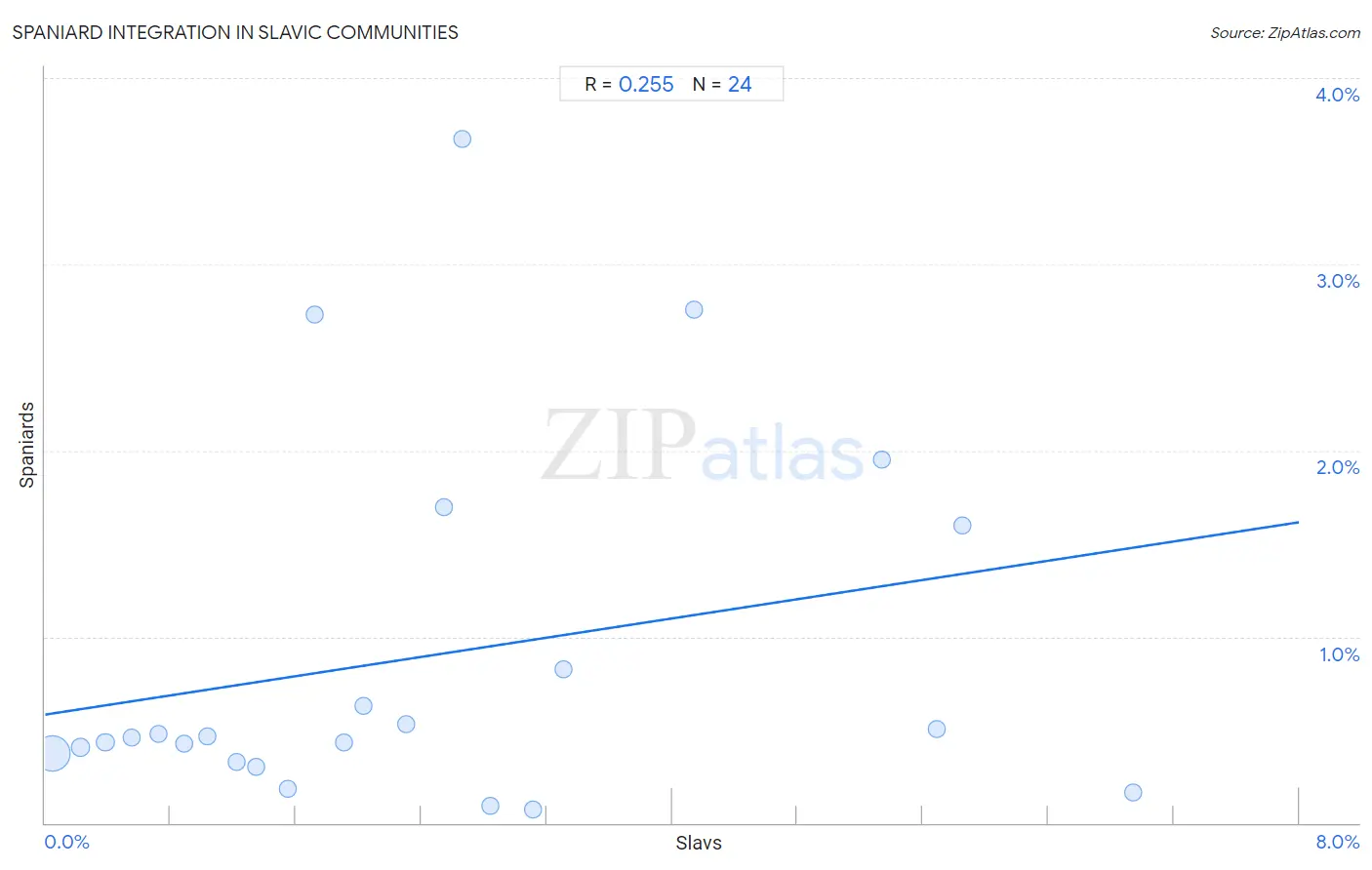Click the R = 0.255 correlation value
The height and width of the screenshot is (870, 1372).
(x=629, y=85)
